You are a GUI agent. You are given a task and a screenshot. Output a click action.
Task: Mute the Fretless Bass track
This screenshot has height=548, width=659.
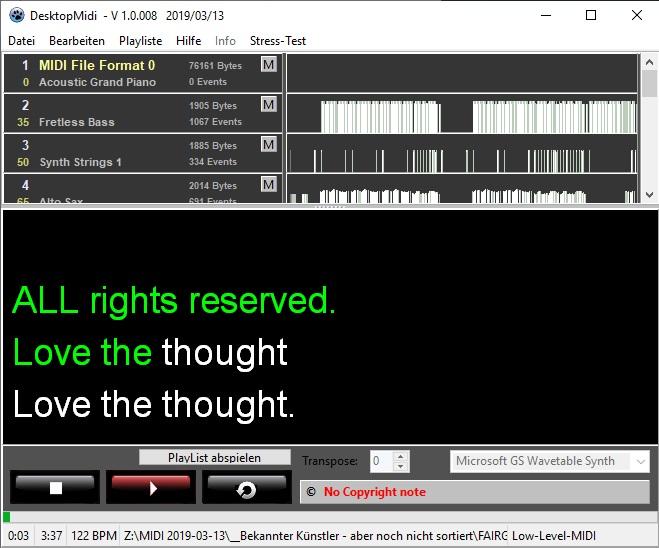(269, 105)
